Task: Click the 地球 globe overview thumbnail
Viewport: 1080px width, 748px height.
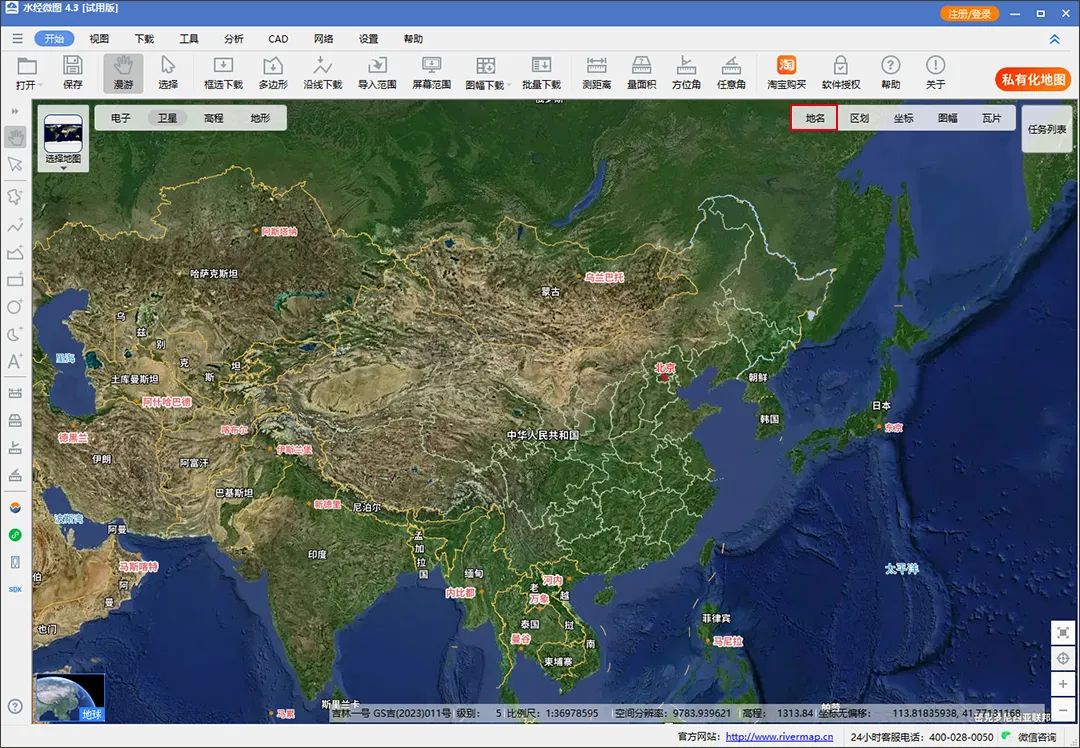Action: [x=70, y=698]
